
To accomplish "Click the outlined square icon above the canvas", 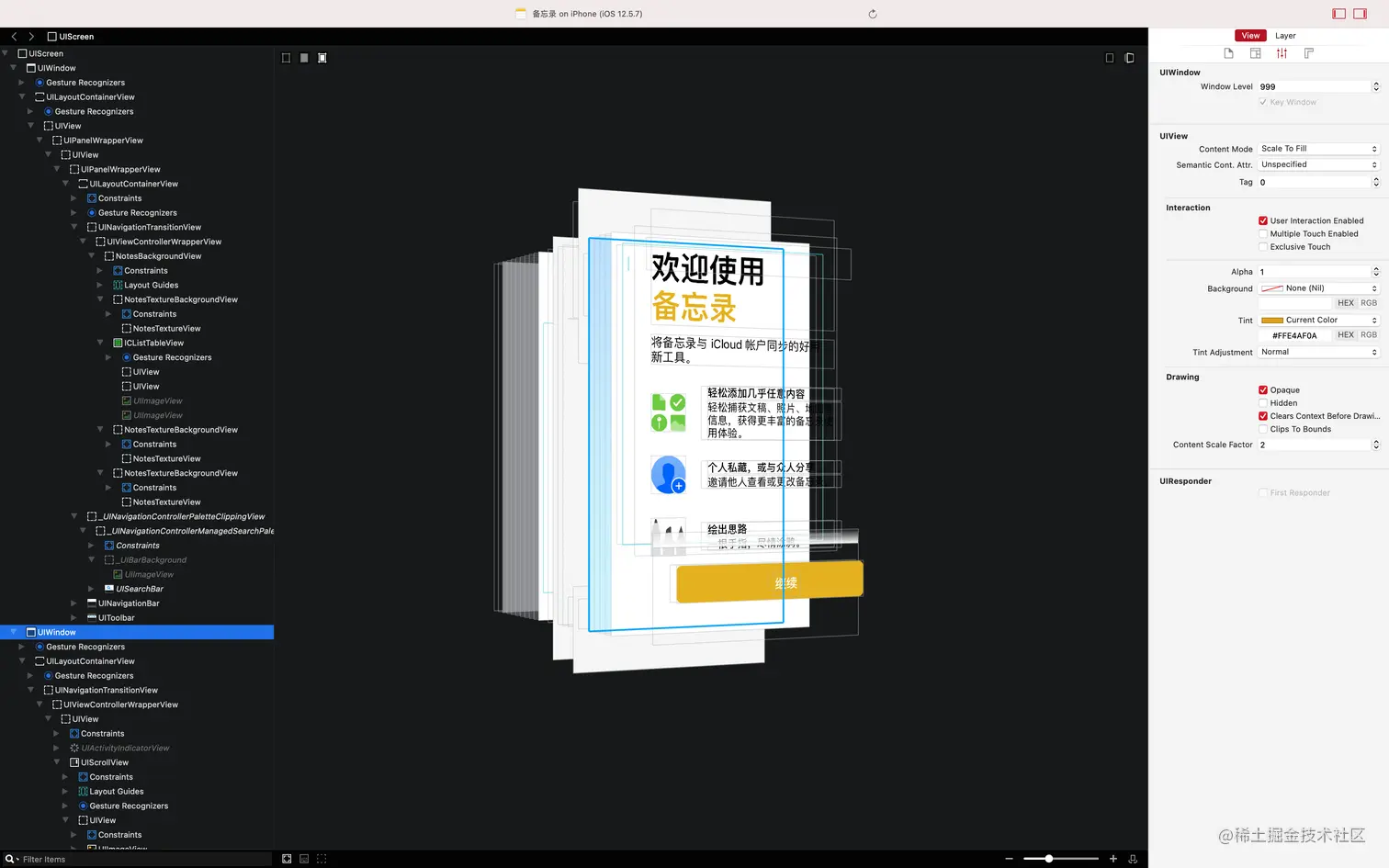I will tap(286, 58).
